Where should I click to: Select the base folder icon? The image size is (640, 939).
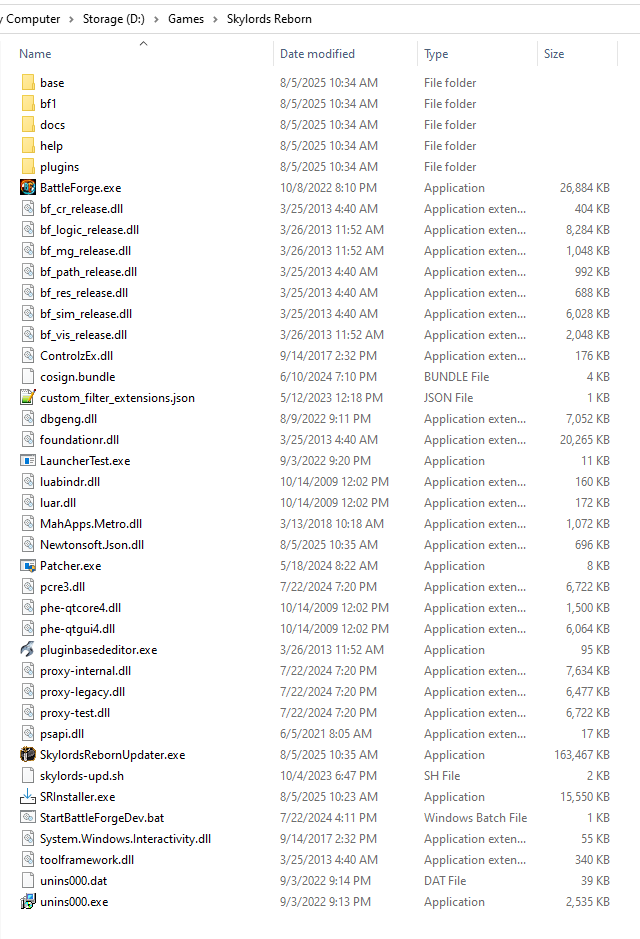click(x=28, y=83)
